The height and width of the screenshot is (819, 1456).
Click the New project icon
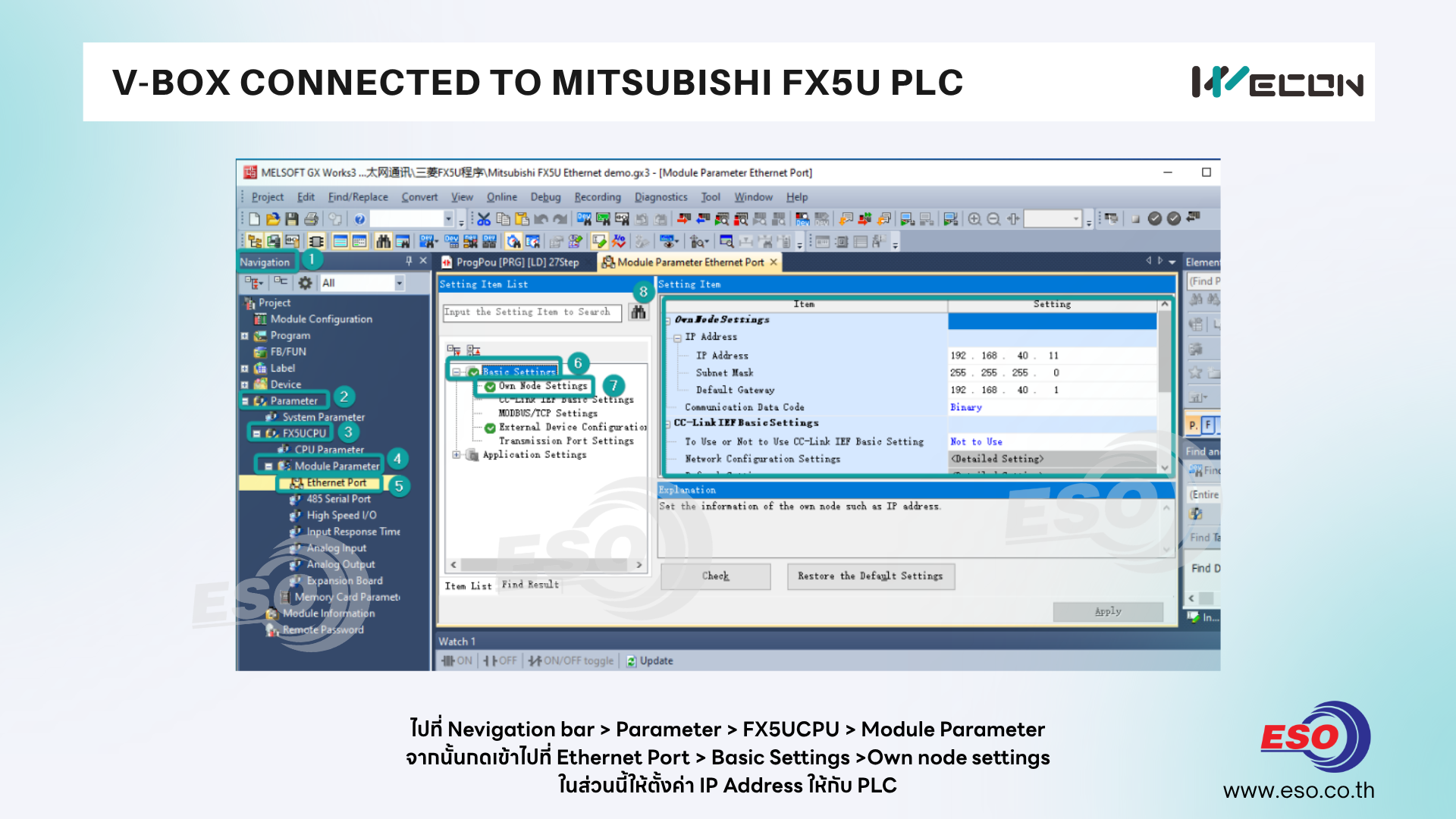254,219
